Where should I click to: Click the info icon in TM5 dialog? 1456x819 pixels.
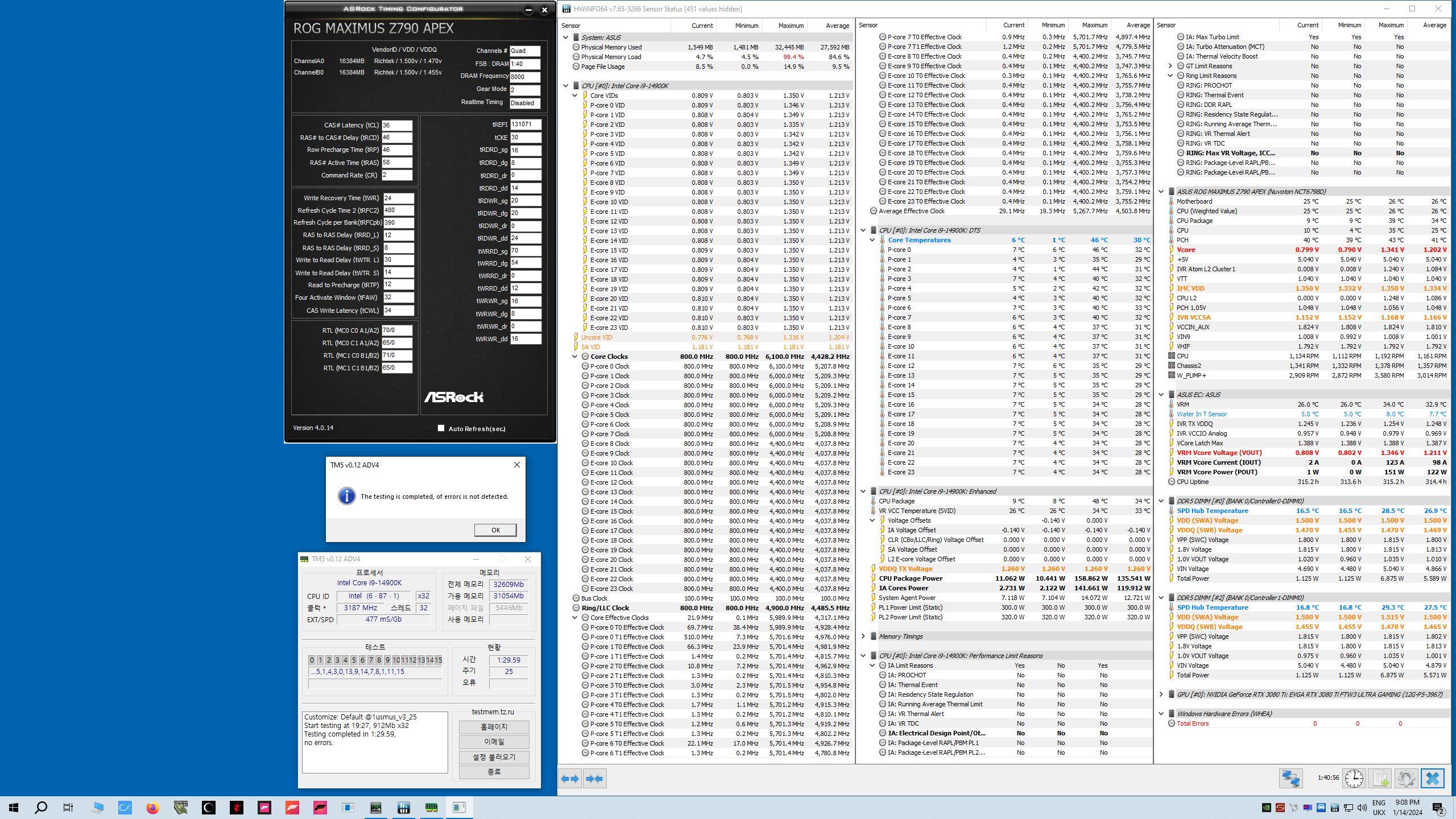(347, 496)
